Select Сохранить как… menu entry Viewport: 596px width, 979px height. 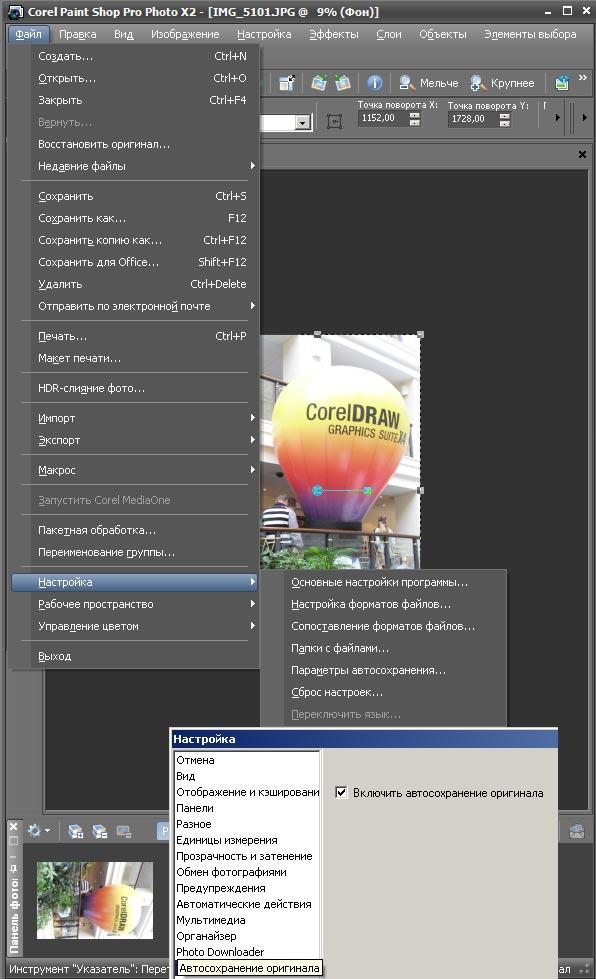click(x=135, y=218)
